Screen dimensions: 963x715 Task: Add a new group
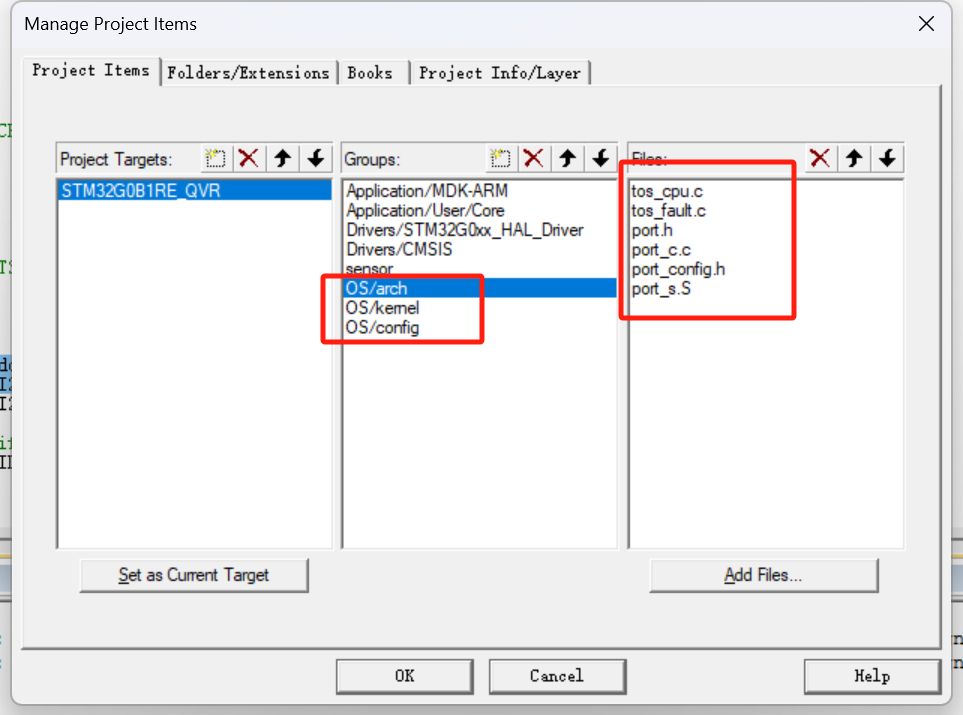[x=501, y=158]
